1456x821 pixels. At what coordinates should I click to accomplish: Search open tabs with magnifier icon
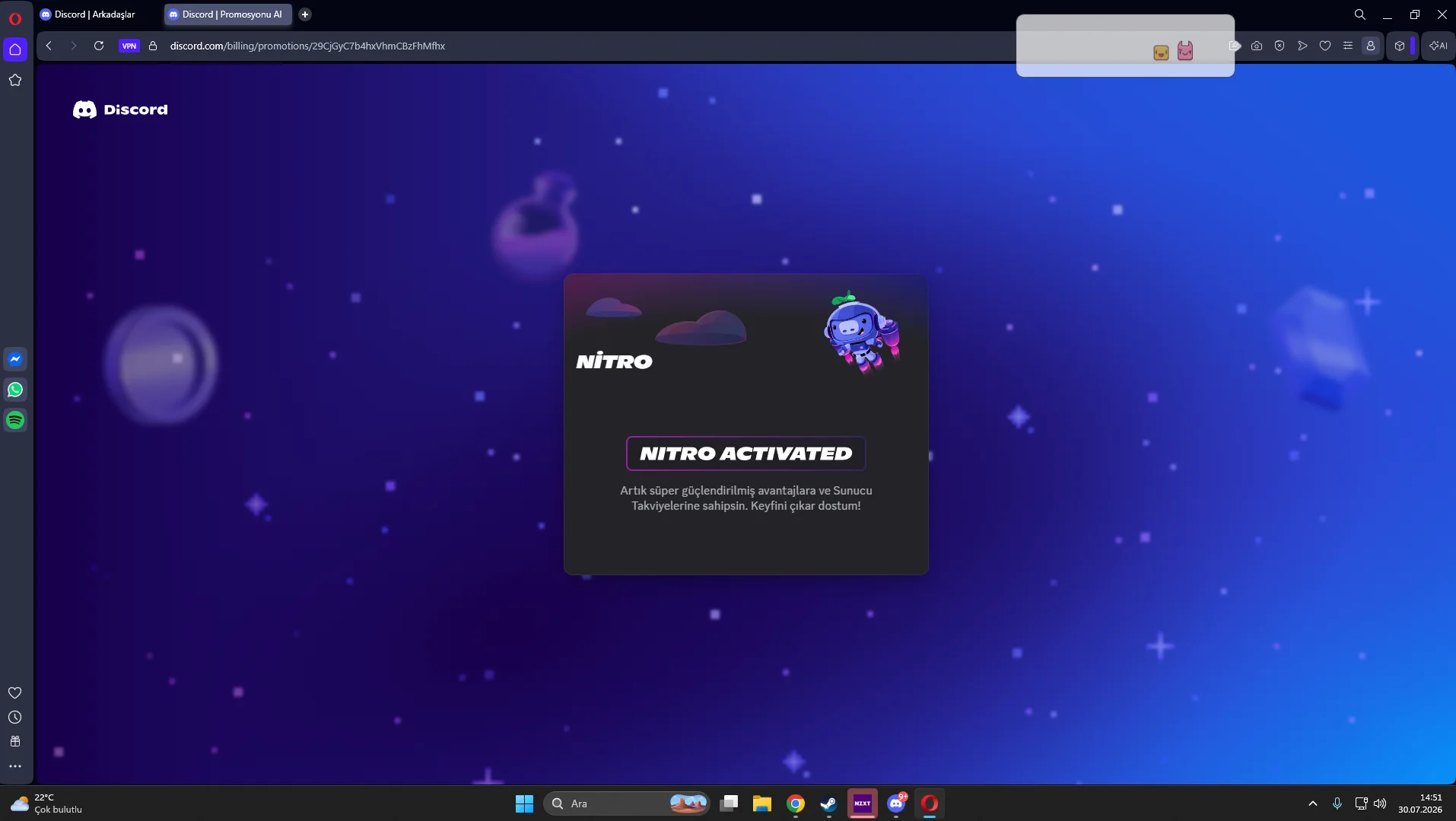point(1360,14)
